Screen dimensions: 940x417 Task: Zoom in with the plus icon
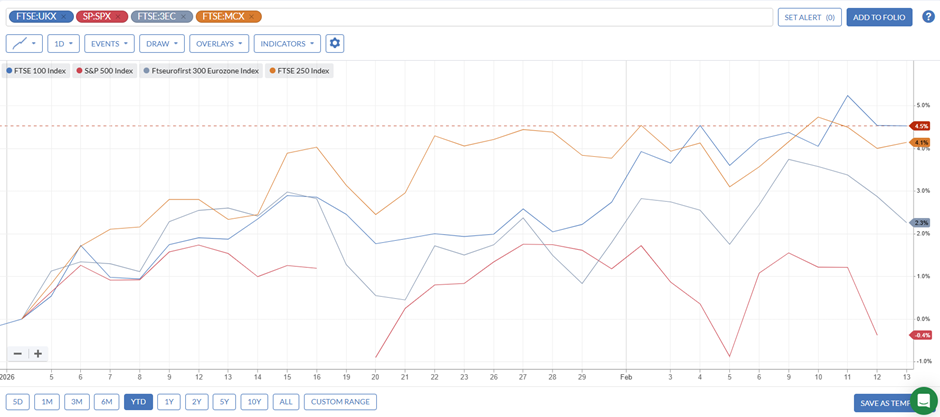coord(37,354)
